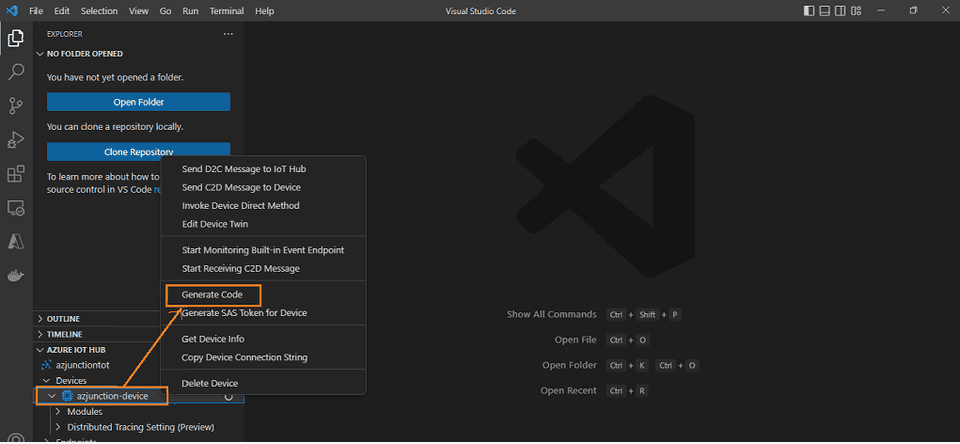Viewport: 960px width, 444px height.
Task: Open the Go menu
Action: pyautogui.click(x=165, y=11)
